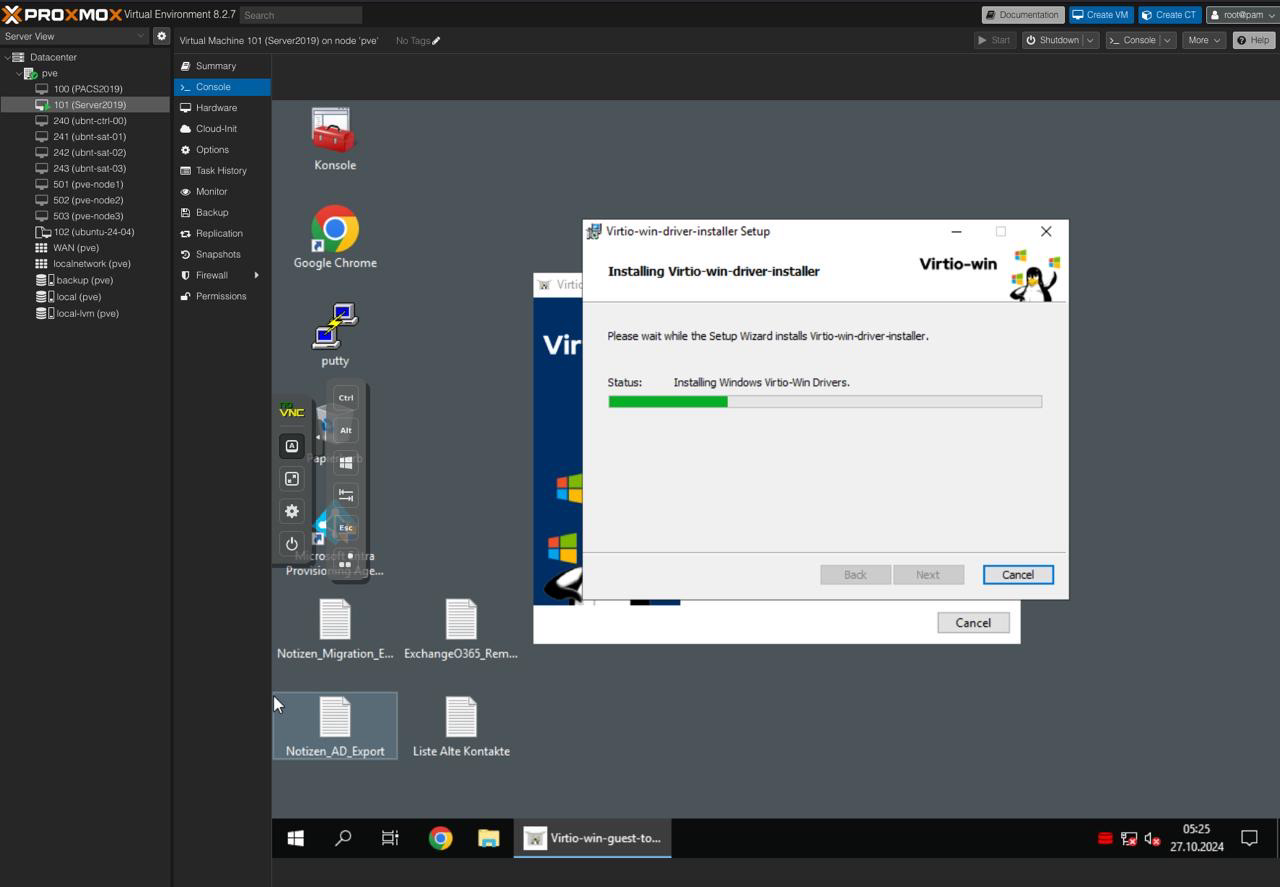Image resolution: width=1280 pixels, height=887 pixels.
Task: Open the Console dropdown arrow
Action: [x=1167, y=40]
